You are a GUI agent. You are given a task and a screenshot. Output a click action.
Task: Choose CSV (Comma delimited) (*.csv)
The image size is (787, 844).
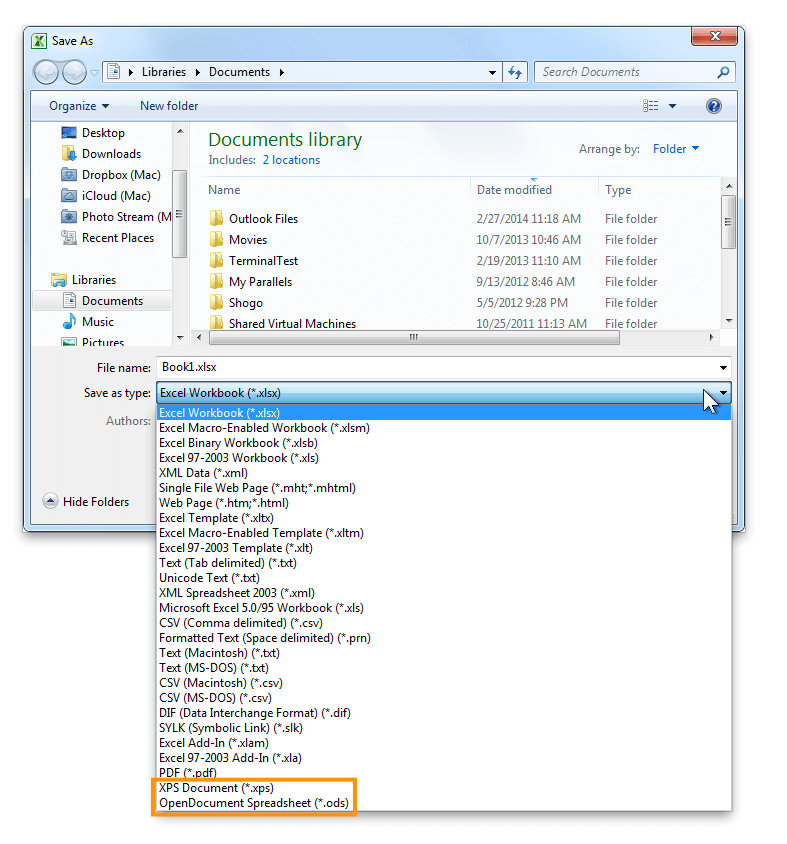(x=444, y=623)
